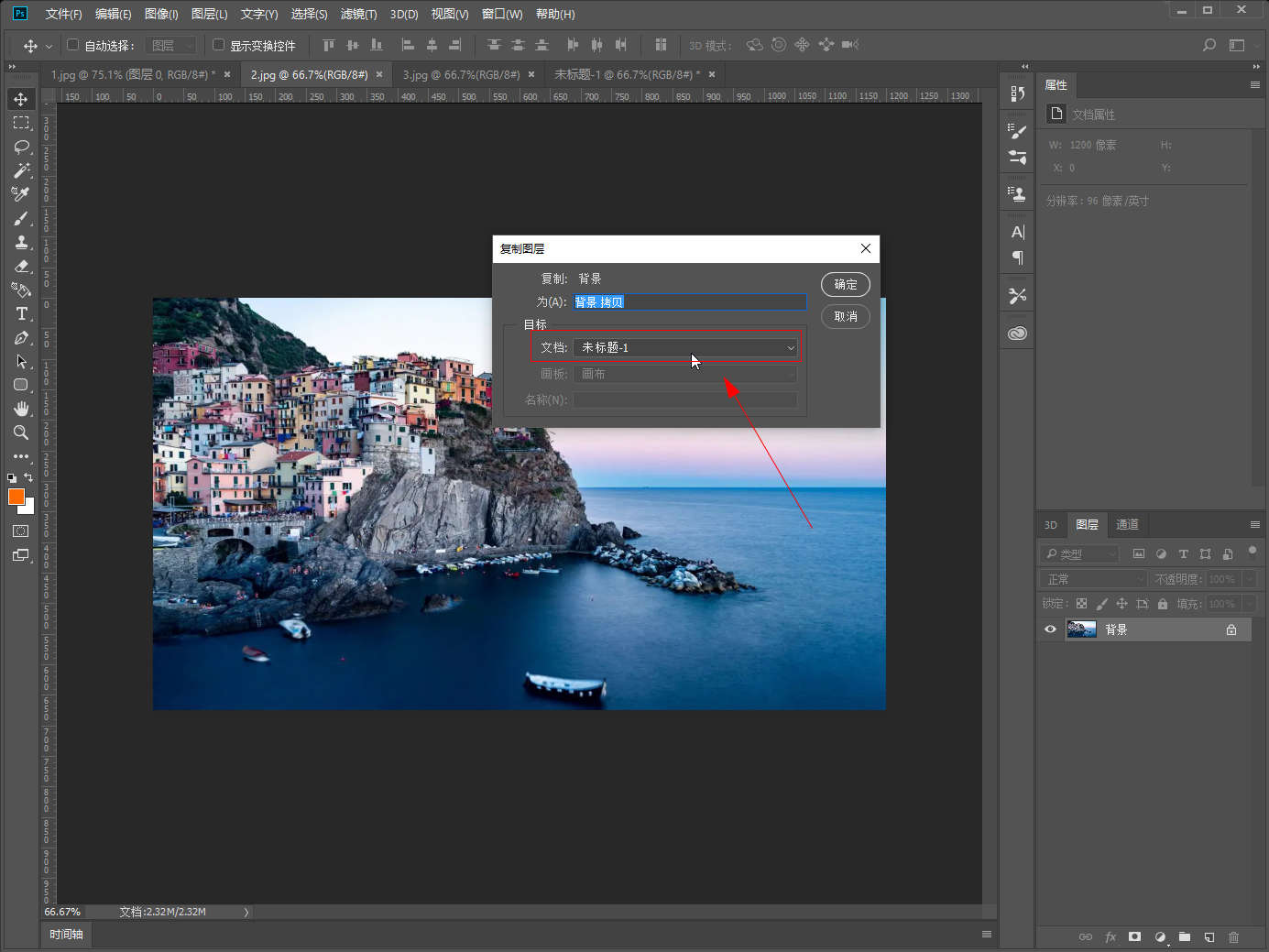
Task: Open the Edit Toolbar ellipsis
Action: [x=21, y=456]
